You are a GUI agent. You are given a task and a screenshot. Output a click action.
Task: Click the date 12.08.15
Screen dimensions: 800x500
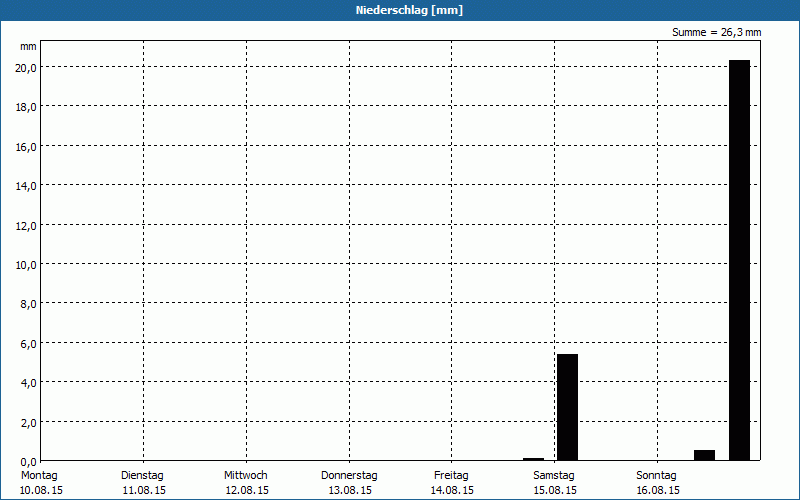(x=247, y=491)
